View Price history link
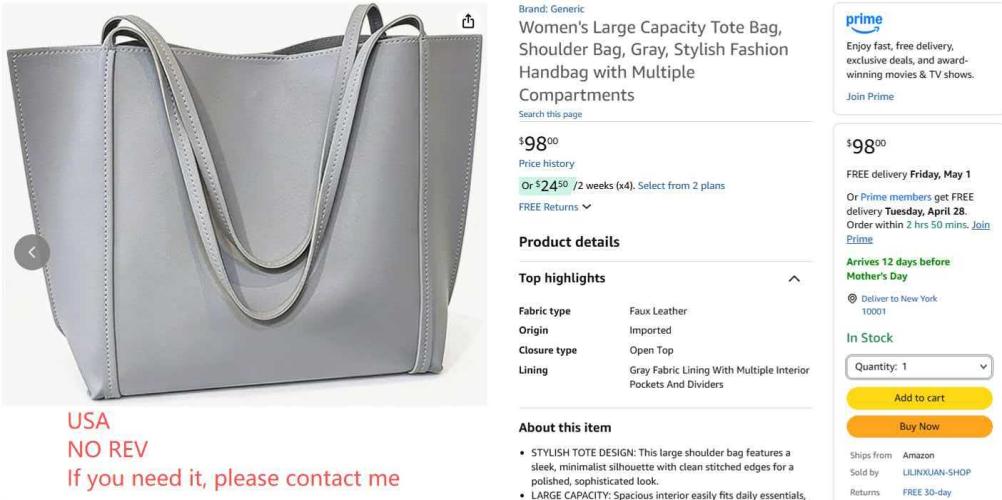 [546, 164]
